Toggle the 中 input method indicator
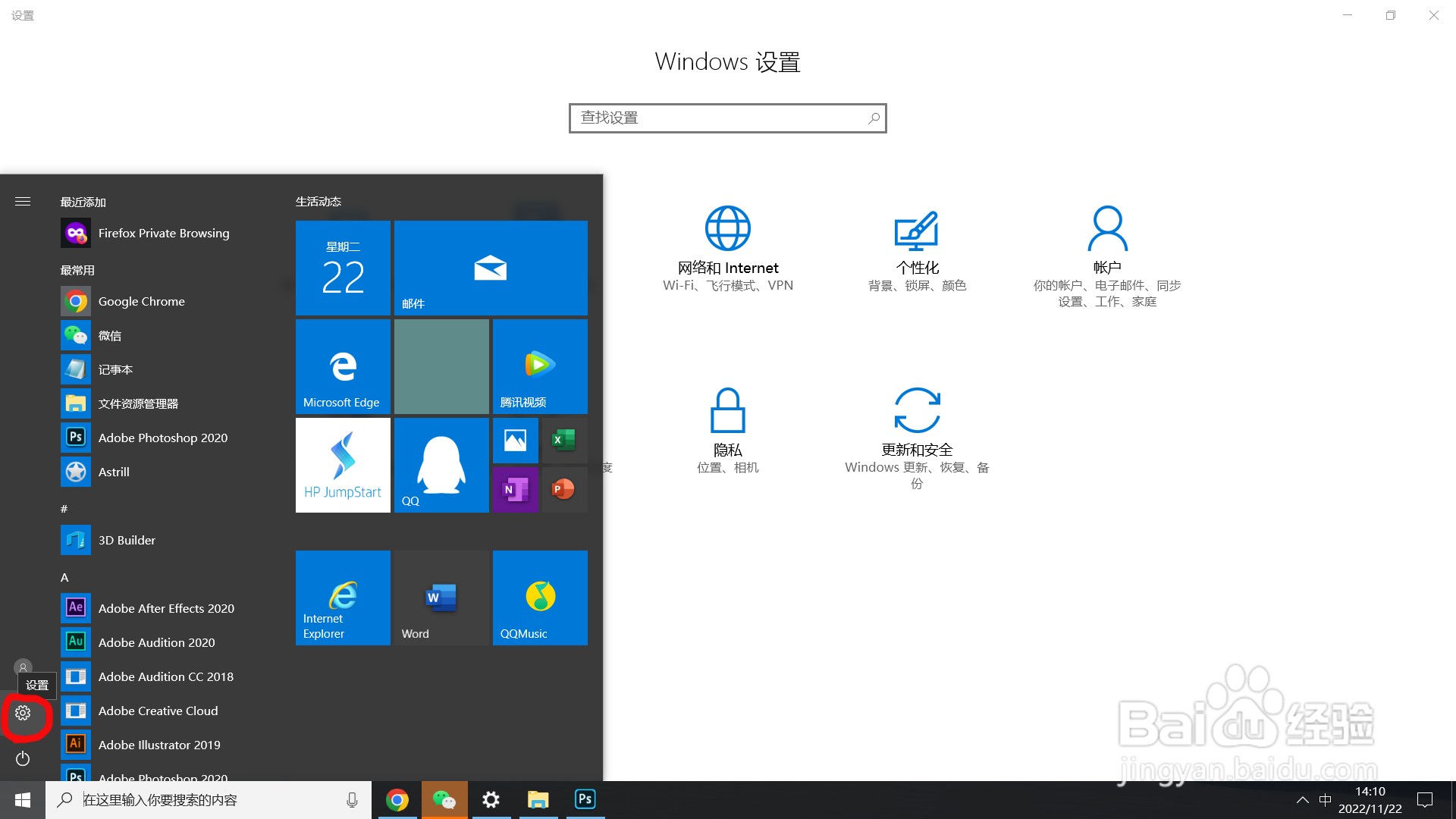The width and height of the screenshot is (1456, 819). (x=1326, y=800)
